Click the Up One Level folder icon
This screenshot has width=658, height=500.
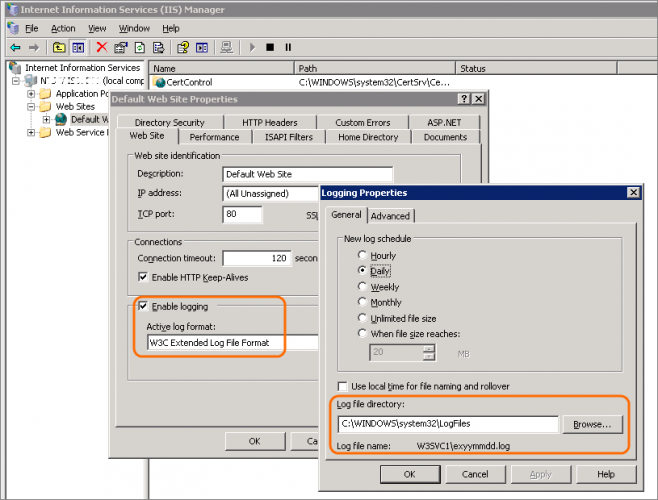point(60,47)
